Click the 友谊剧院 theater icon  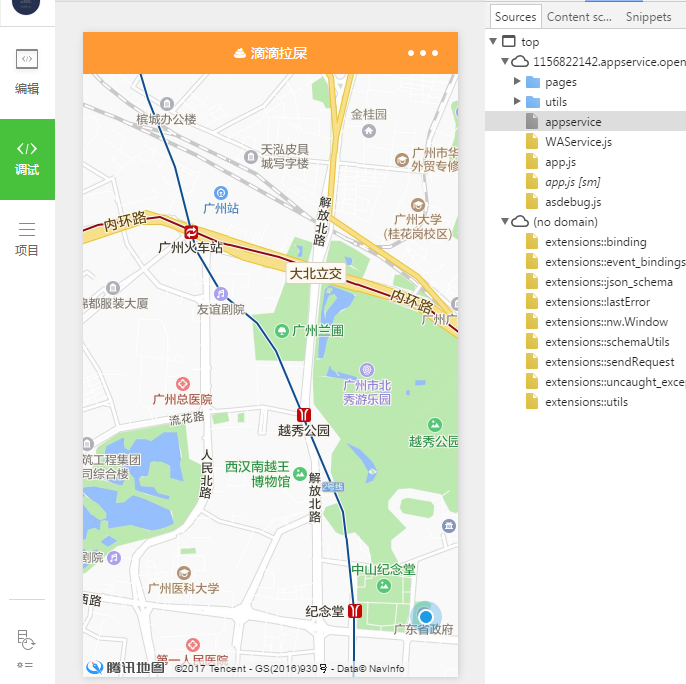[x=221, y=294]
